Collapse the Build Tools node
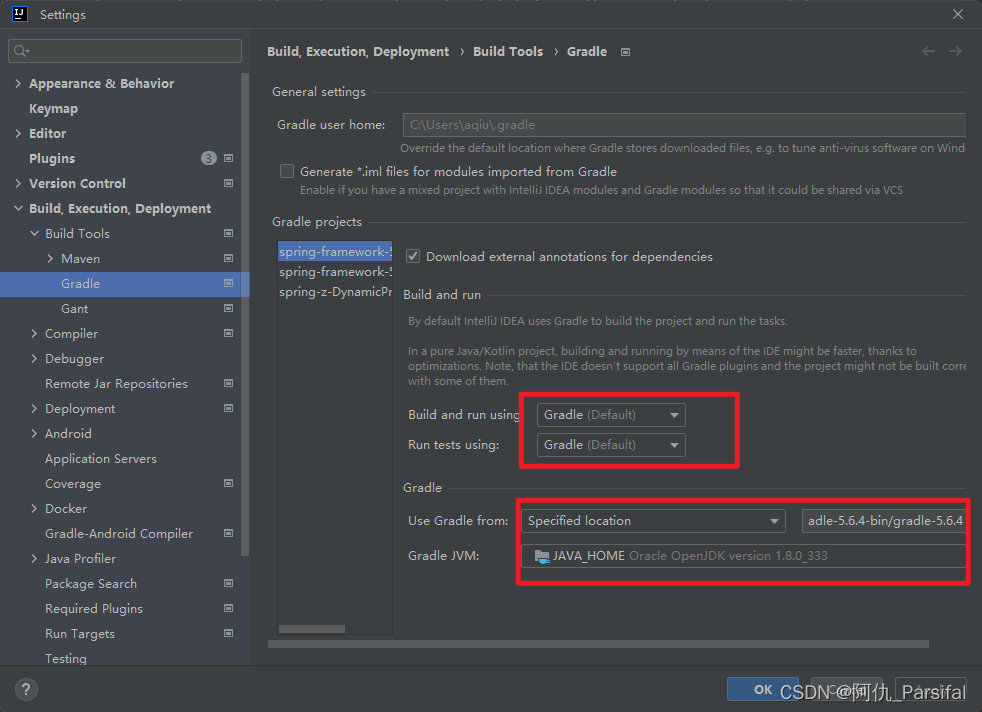Screen dimensions: 982x712 [x=34, y=234]
